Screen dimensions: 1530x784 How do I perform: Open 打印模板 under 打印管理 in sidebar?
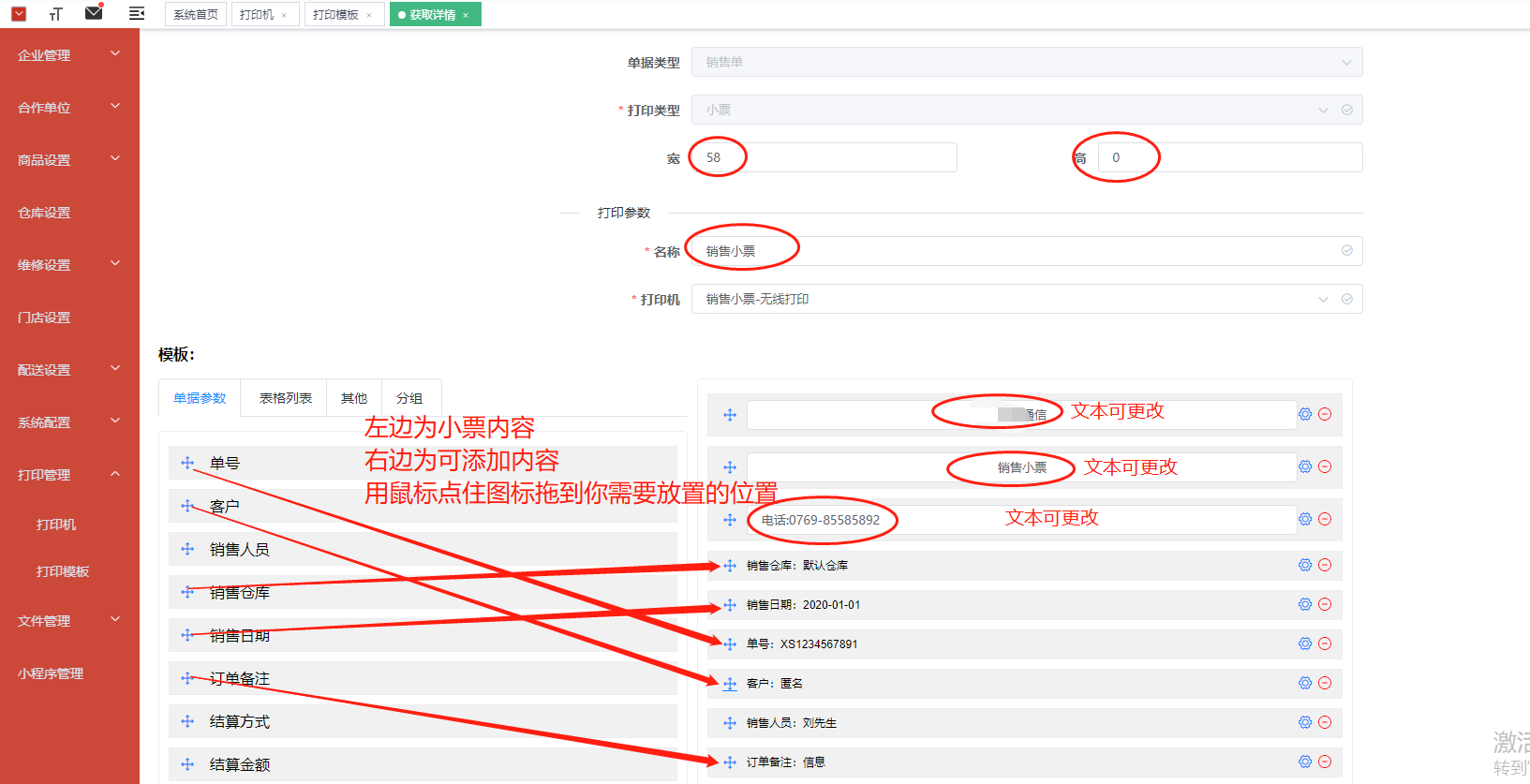pos(69,571)
